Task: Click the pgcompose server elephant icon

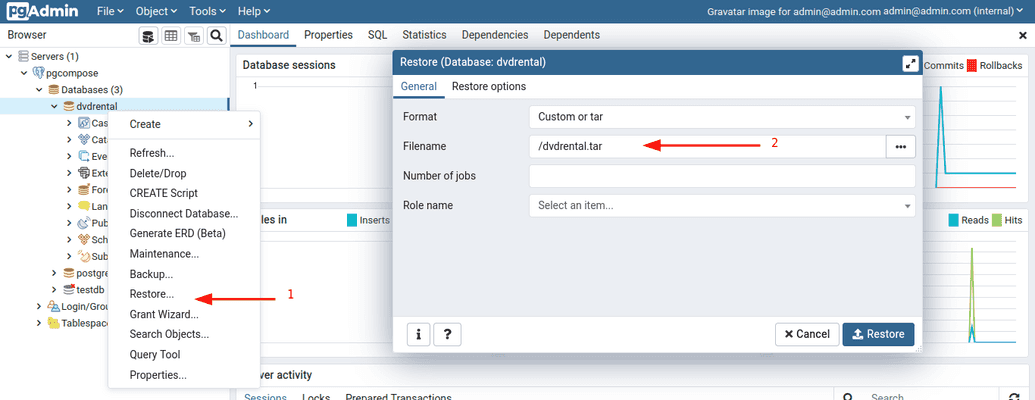Action: pos(38,73)
